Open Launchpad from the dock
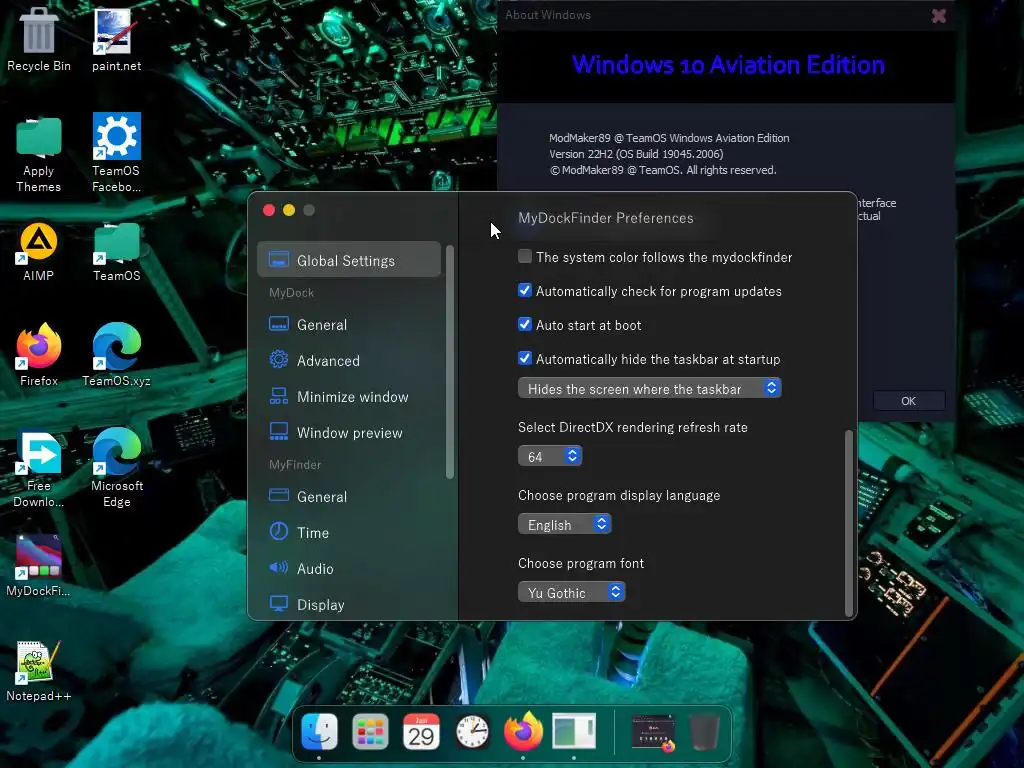 tap(370, 731)
